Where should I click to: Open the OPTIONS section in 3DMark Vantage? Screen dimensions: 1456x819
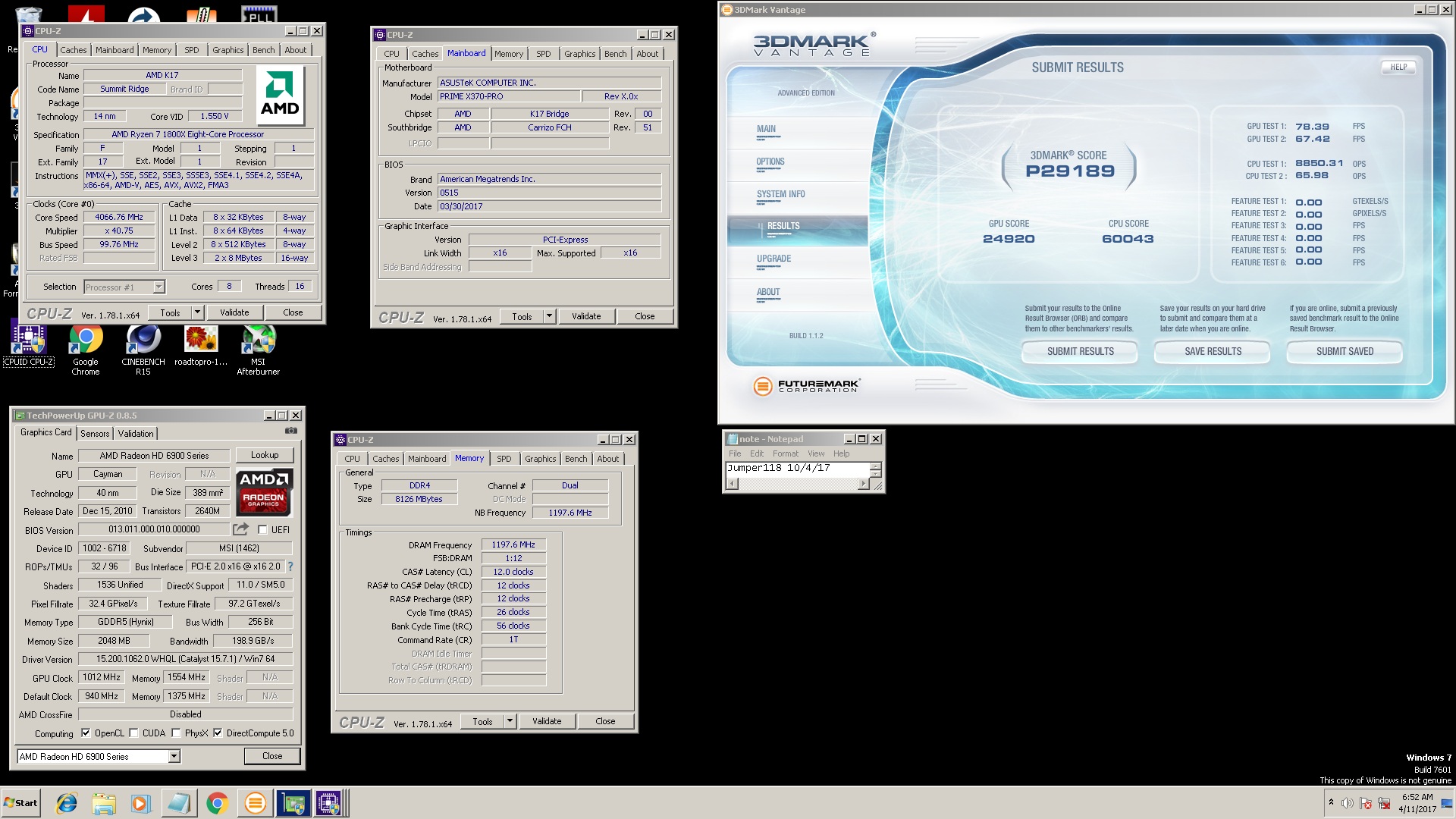click(x=770, y=162)
